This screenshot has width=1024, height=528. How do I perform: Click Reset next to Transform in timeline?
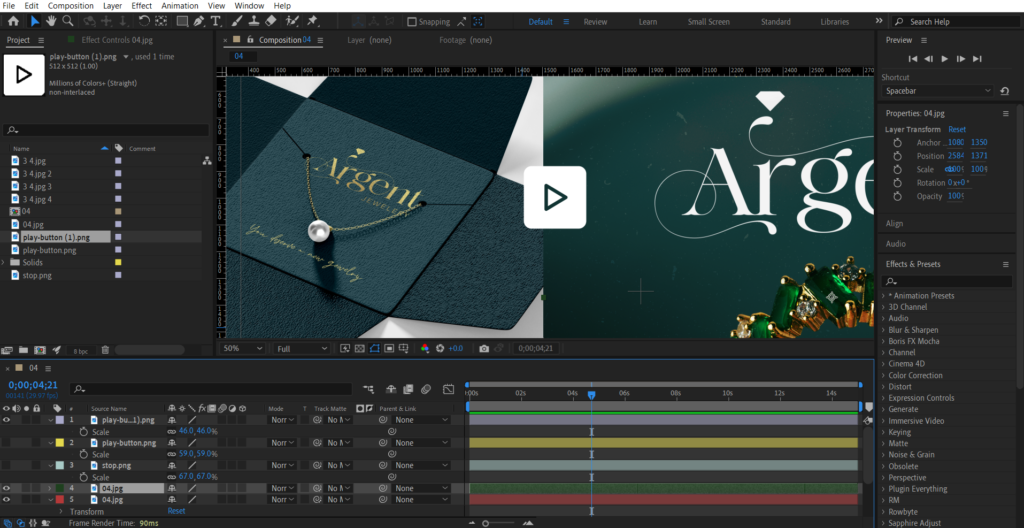[176, 511]
